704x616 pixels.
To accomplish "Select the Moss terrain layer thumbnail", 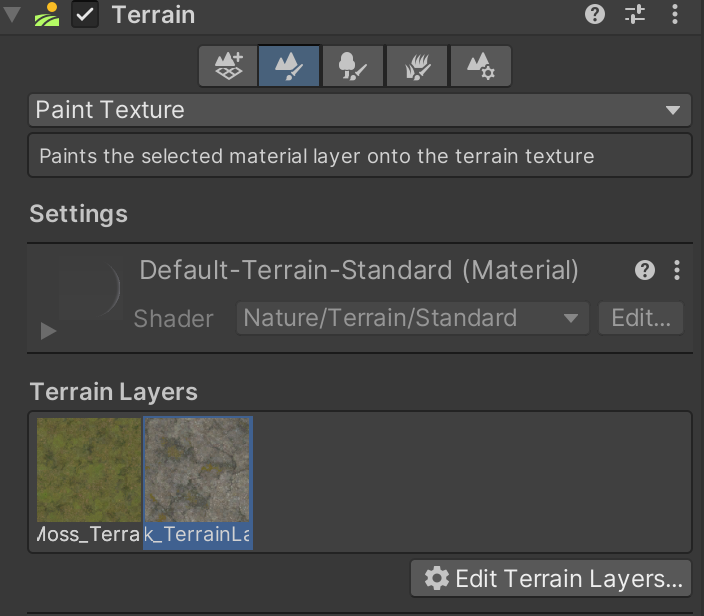I will [89, 470].
